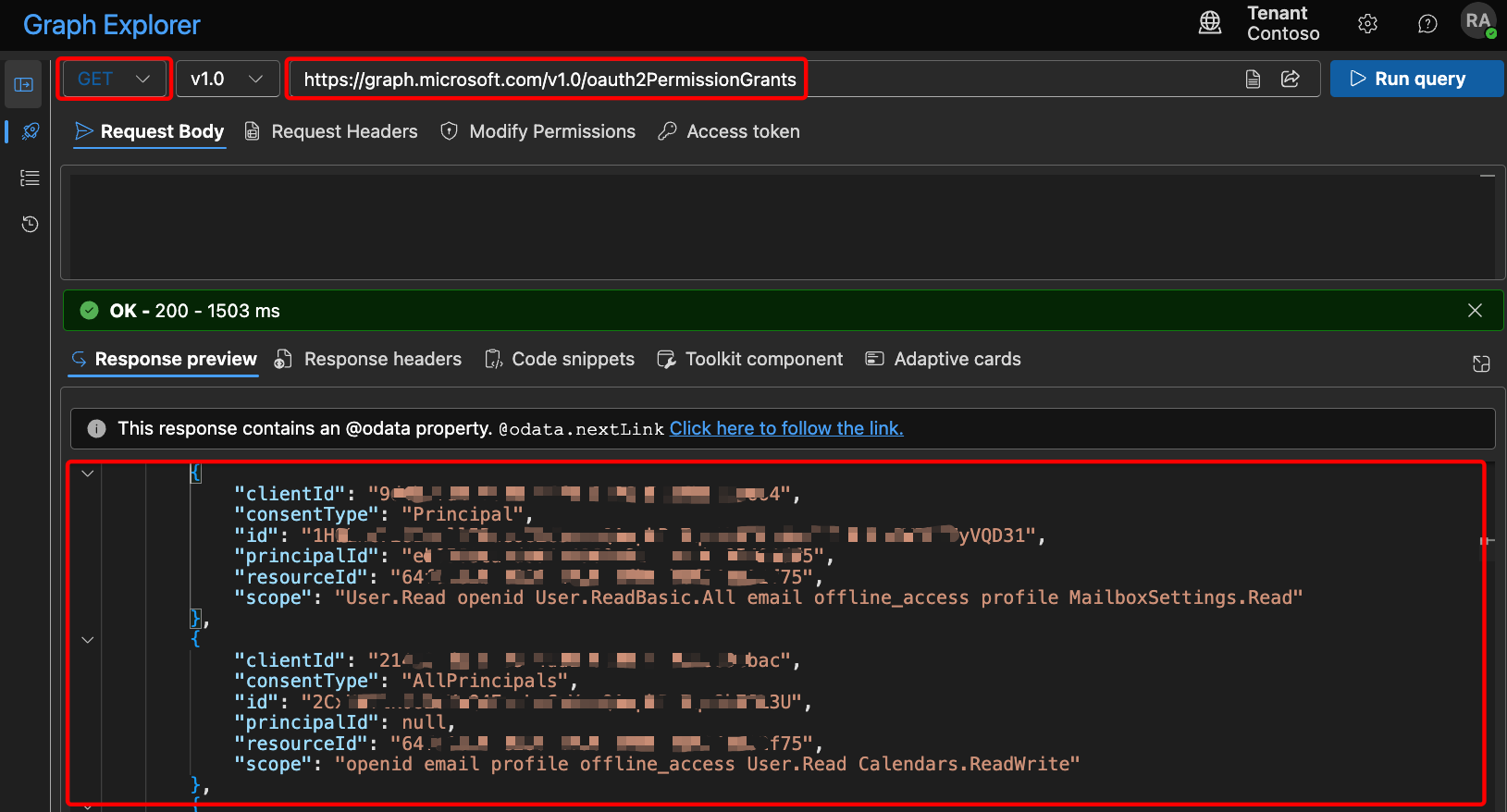
Task: Open the settings gear icon
Action: [x=1367, y=24]
